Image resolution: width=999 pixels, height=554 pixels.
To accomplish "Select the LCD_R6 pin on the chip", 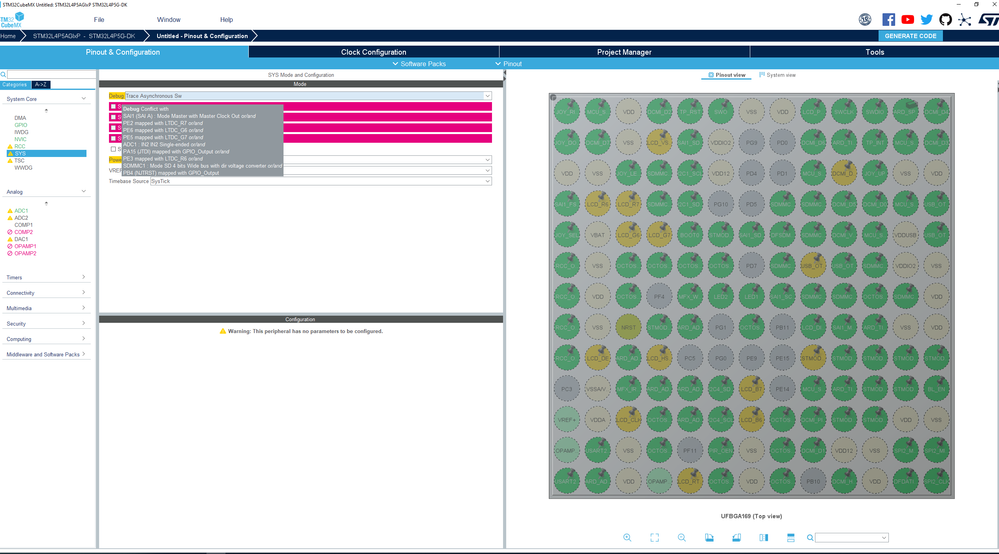I will pos(598,204).
